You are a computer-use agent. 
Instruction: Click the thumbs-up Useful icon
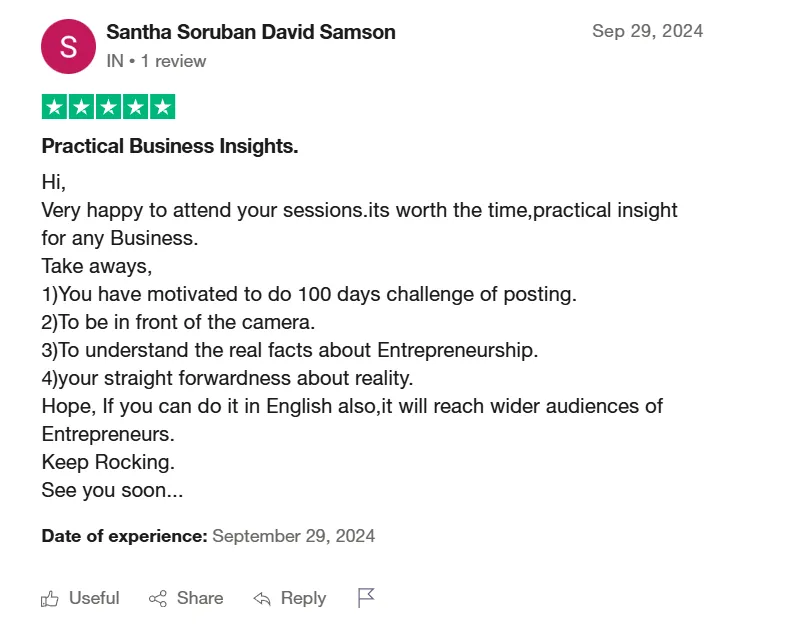tap(50, 598)
